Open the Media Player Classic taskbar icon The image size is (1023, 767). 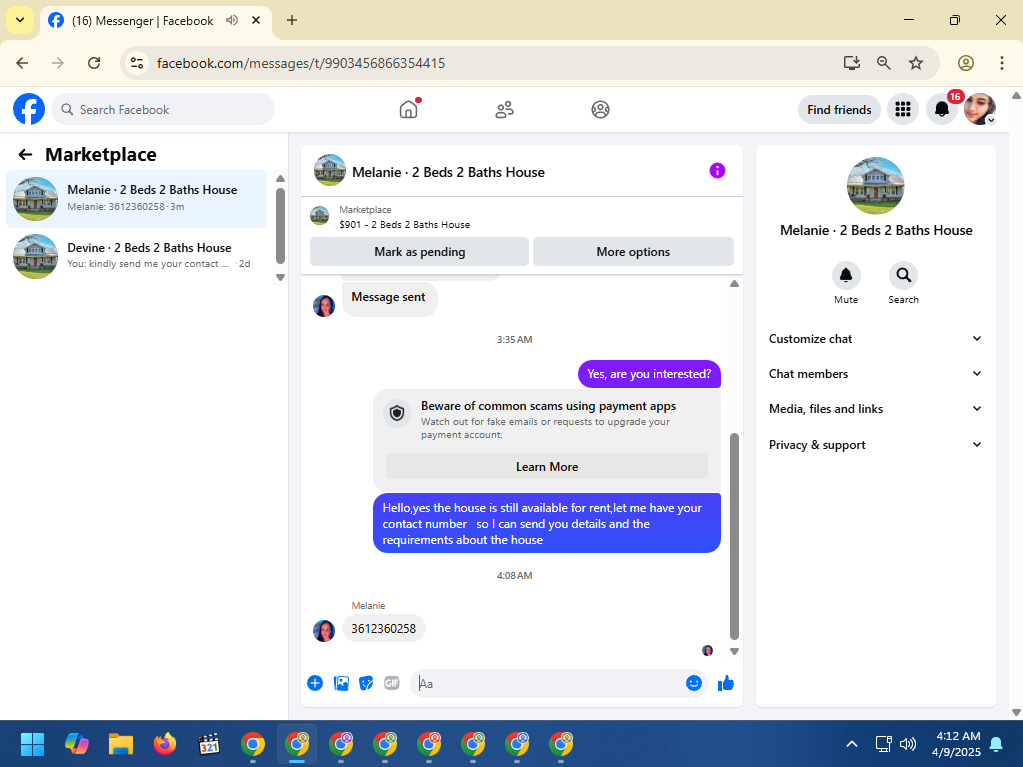tap(209, 744)
